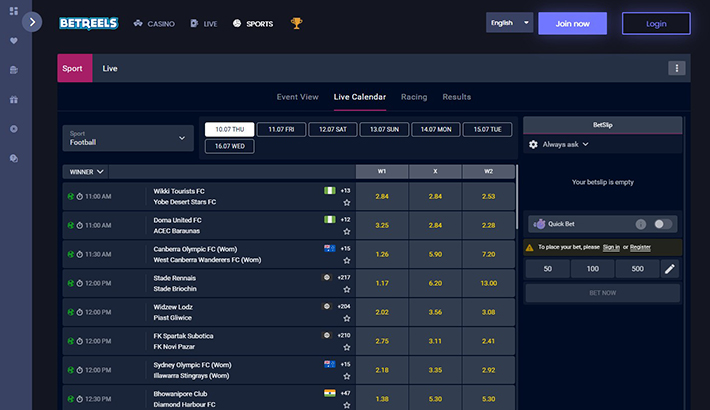This screenshot has width=710, height=410.
Task: Pick W1 odds 2.02 for Widzew Lodz
Action: (x=382, y=313)
